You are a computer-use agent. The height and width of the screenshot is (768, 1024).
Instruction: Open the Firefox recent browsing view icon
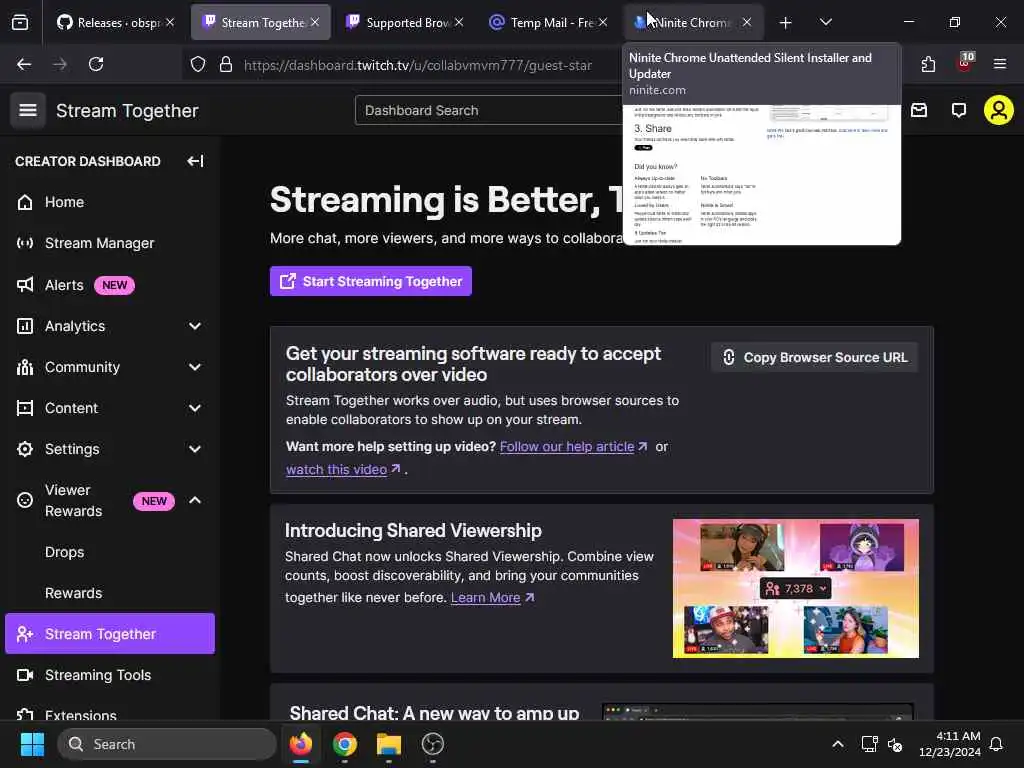coord(20,22)
